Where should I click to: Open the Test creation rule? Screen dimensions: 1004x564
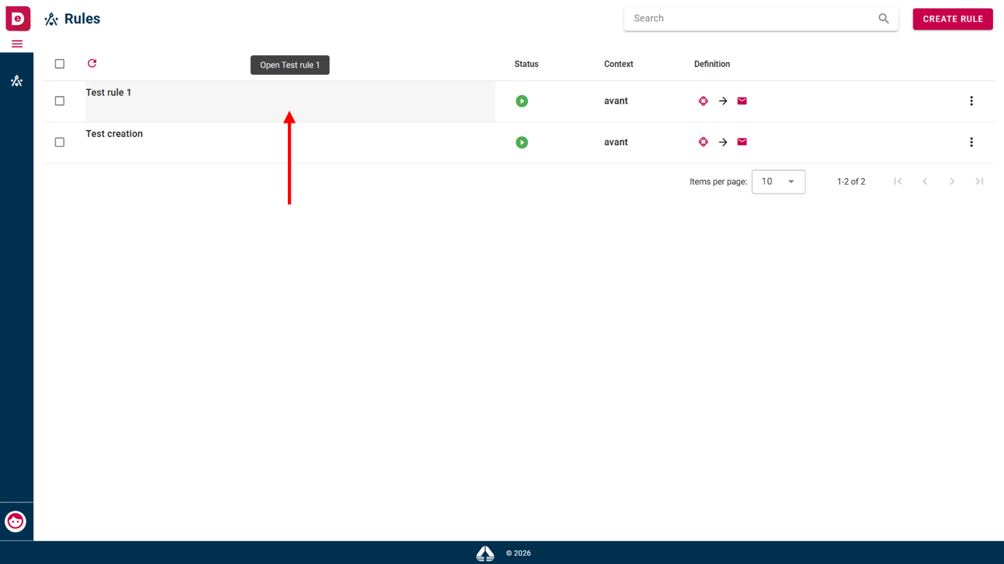[x=114, y=134]
